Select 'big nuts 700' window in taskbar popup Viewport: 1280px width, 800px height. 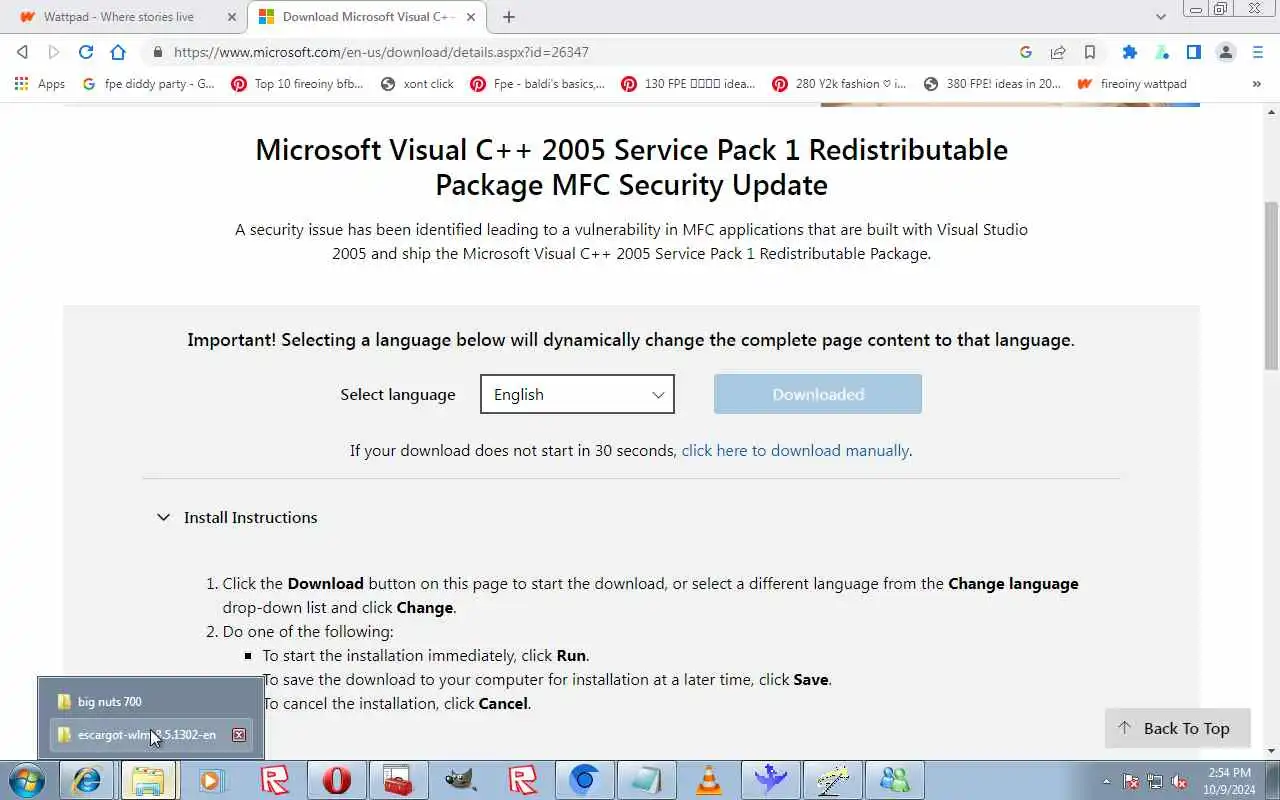point(150,701)
